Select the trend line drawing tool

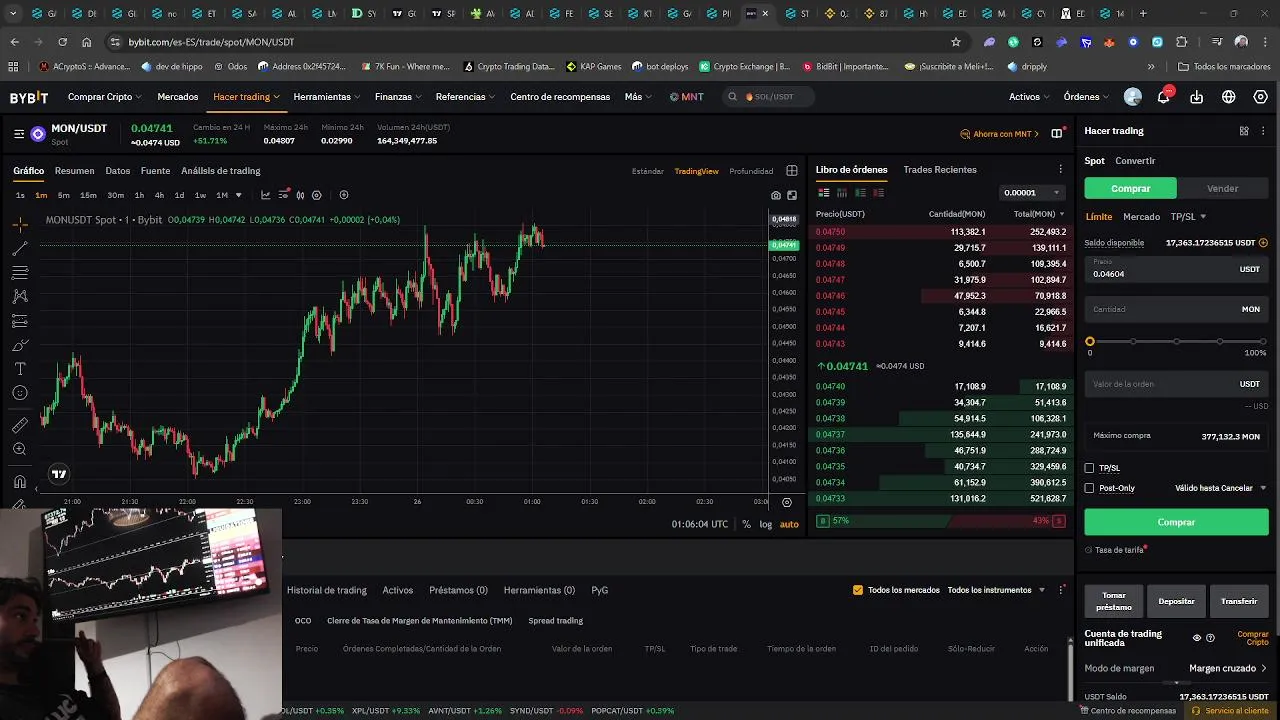coord(20,248)
